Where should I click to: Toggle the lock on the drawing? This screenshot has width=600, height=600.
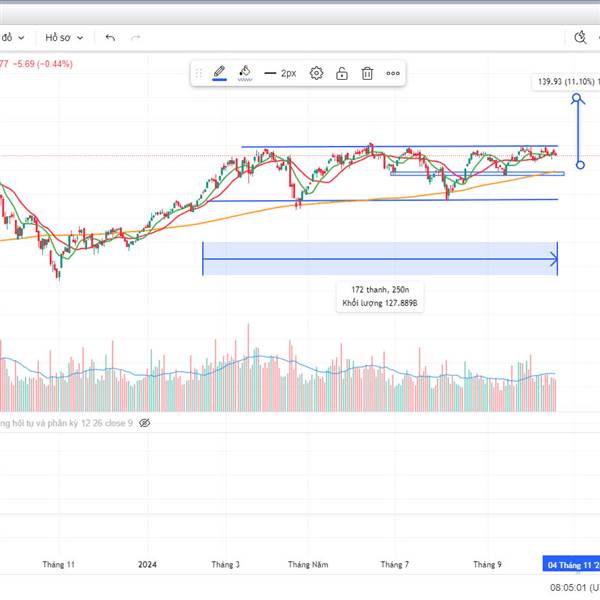point(342,73)
